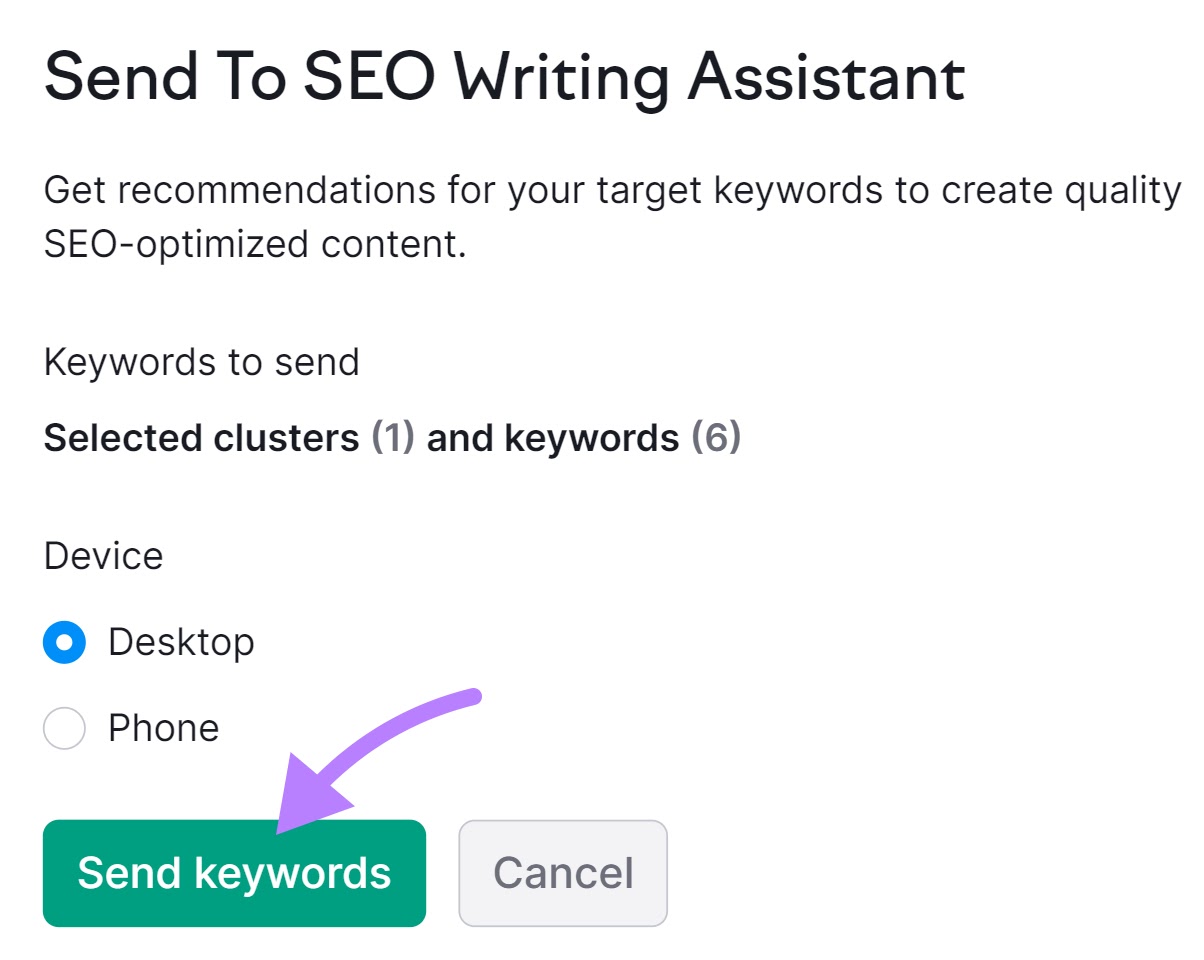This screenshot has width=1204, height=960.
Task: Select the Phone radio button
Action: coord(65,729)
